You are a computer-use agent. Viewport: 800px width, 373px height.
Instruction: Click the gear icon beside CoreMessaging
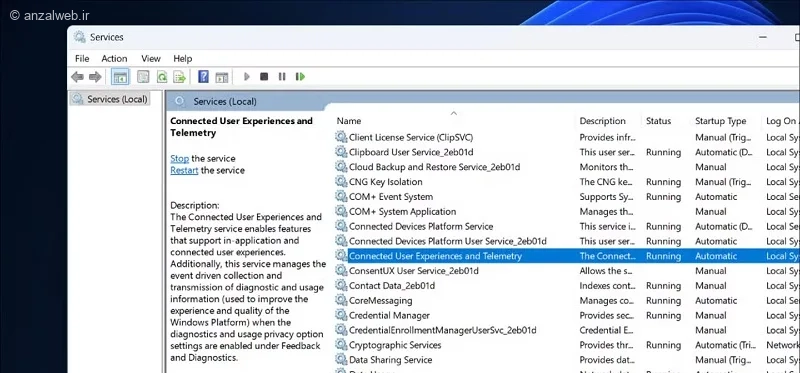pos(341,300)
